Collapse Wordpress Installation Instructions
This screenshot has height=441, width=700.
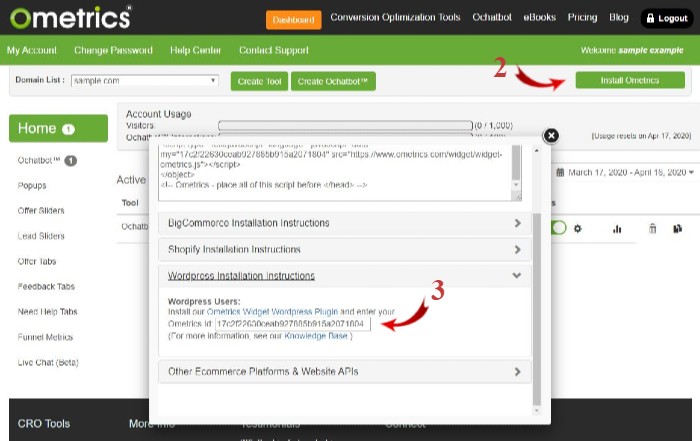point(345,276)
